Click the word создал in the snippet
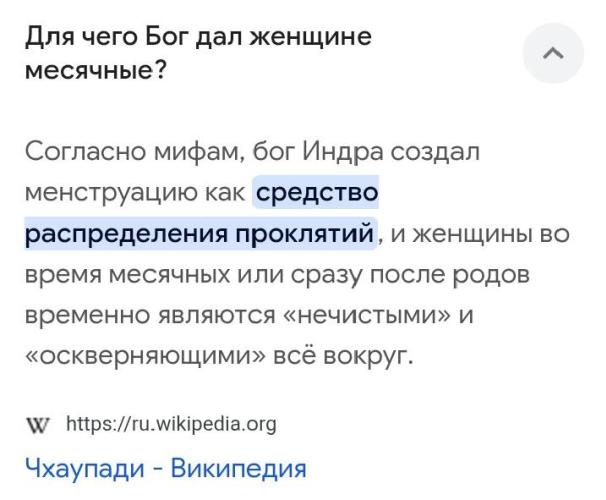This screenshot has width=606, height=500. [435, 151]
